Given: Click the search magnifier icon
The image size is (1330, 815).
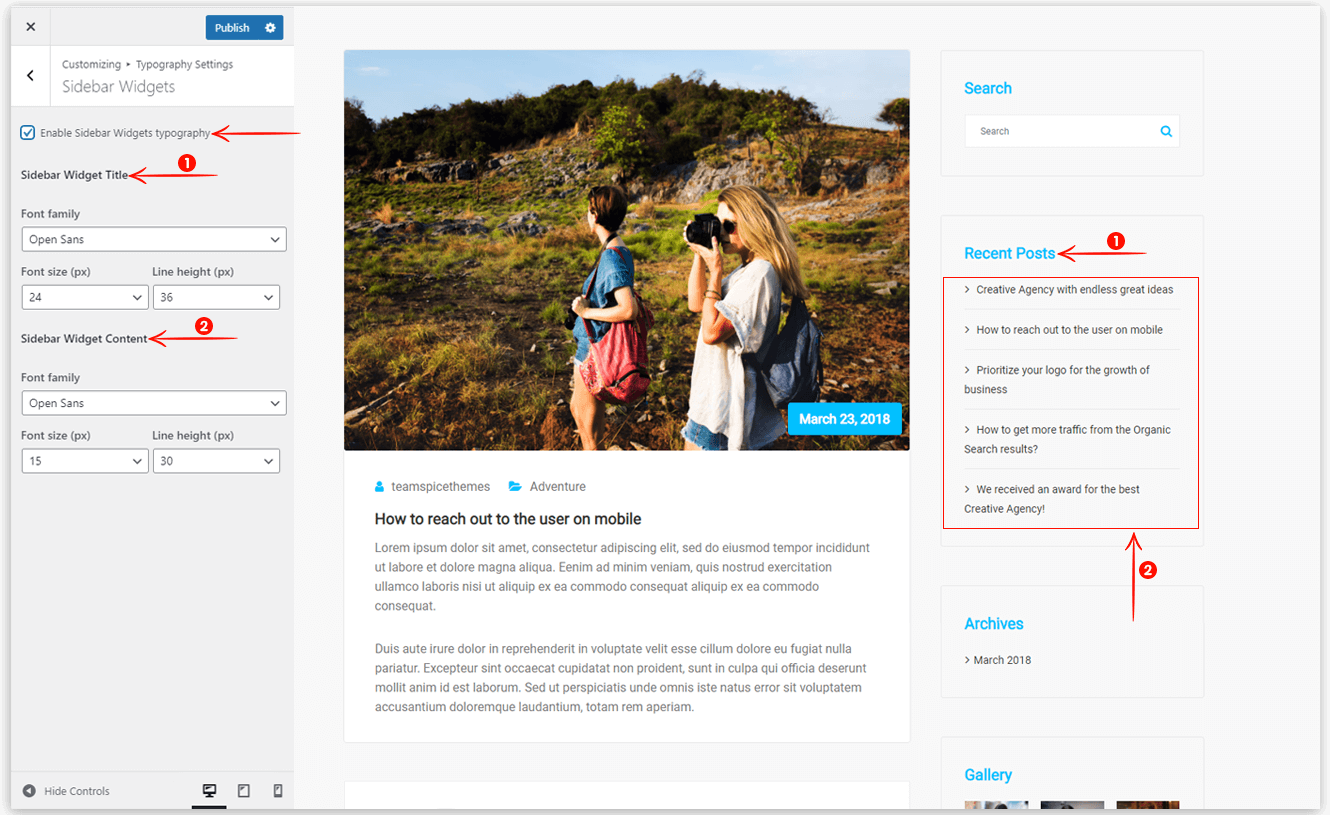Looking at the screenshot, I should point(1166,131).
